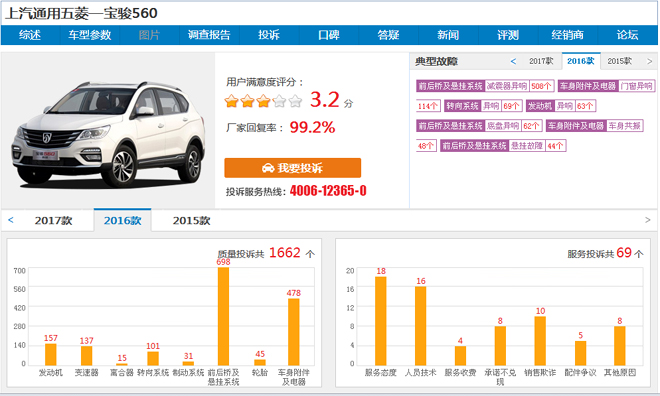The image size is (660, 396).
Task: Click the 69 service complaints total
Action: (624, 252)
